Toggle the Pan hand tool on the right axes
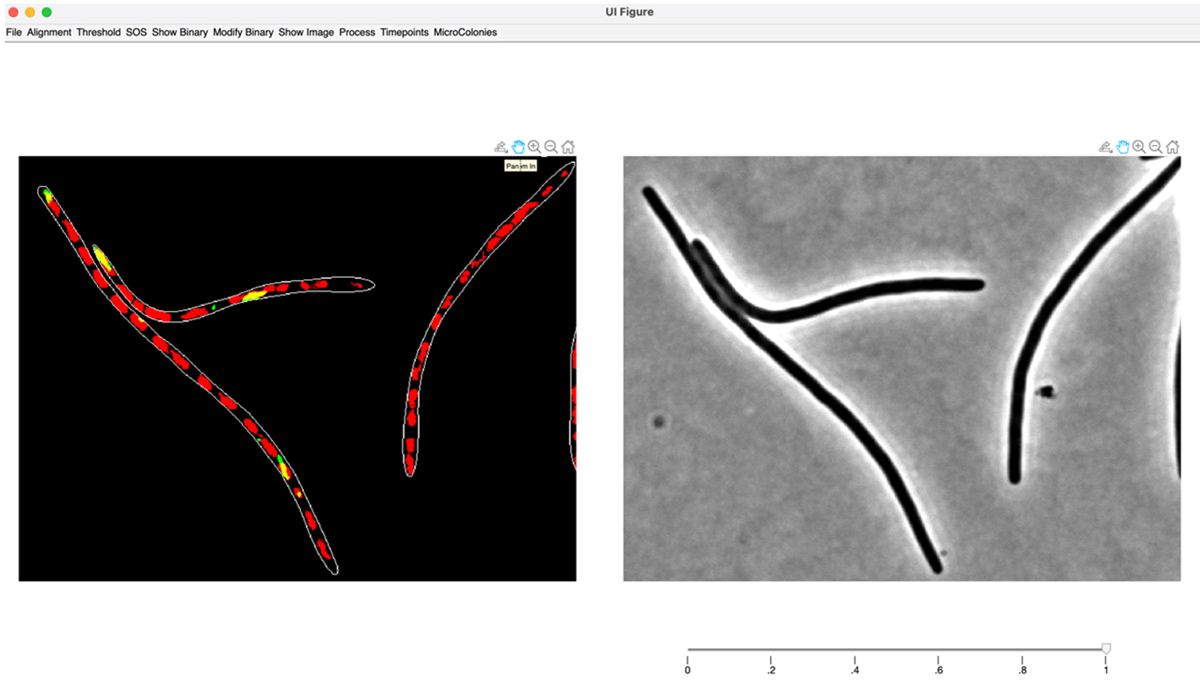The image size is (1200, 691). 1121,146
